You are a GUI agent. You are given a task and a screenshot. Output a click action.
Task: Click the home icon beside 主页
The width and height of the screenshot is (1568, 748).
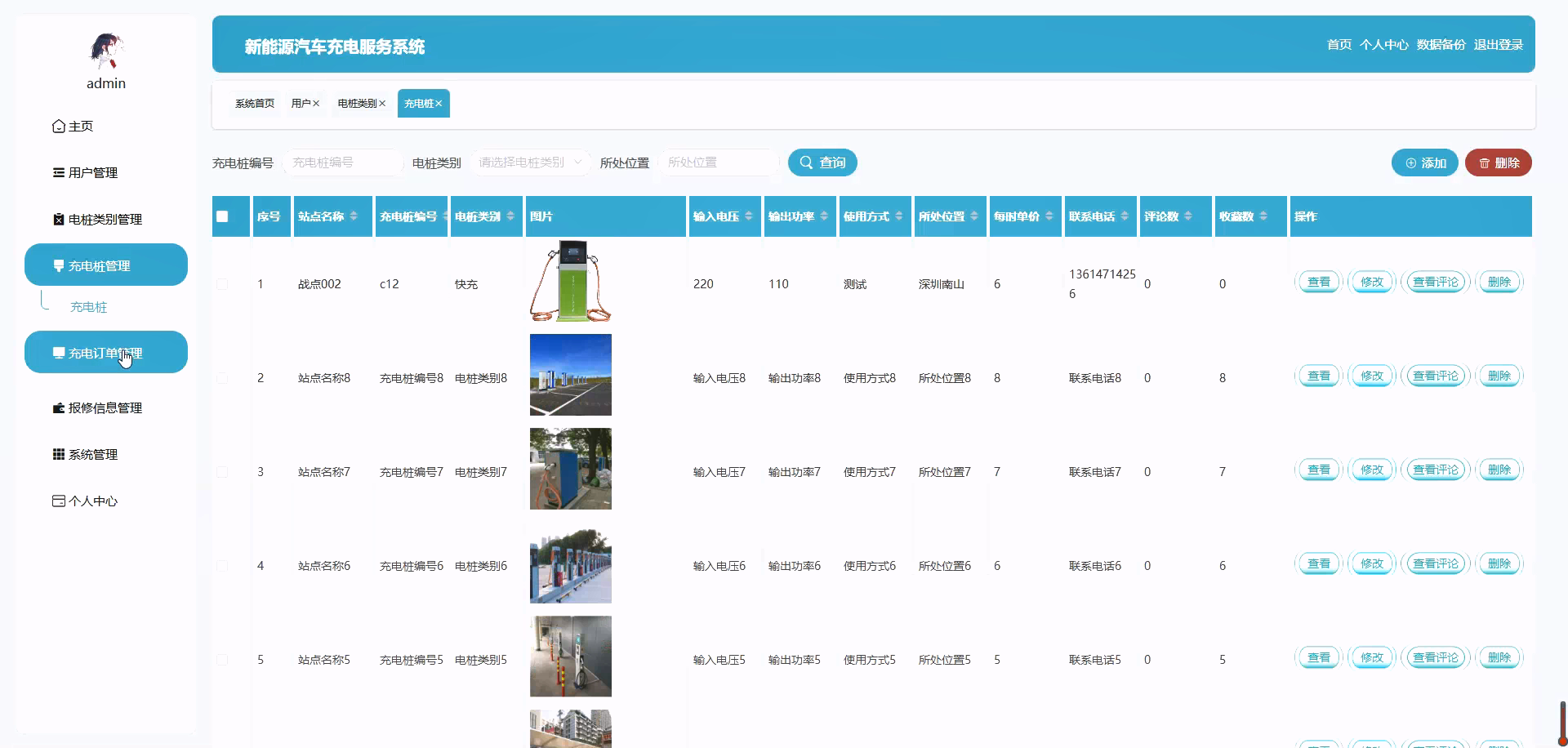(59, 127)
